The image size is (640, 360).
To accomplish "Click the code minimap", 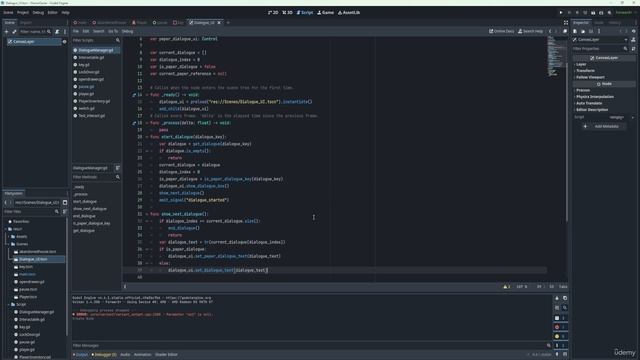I will click(556, 56).
